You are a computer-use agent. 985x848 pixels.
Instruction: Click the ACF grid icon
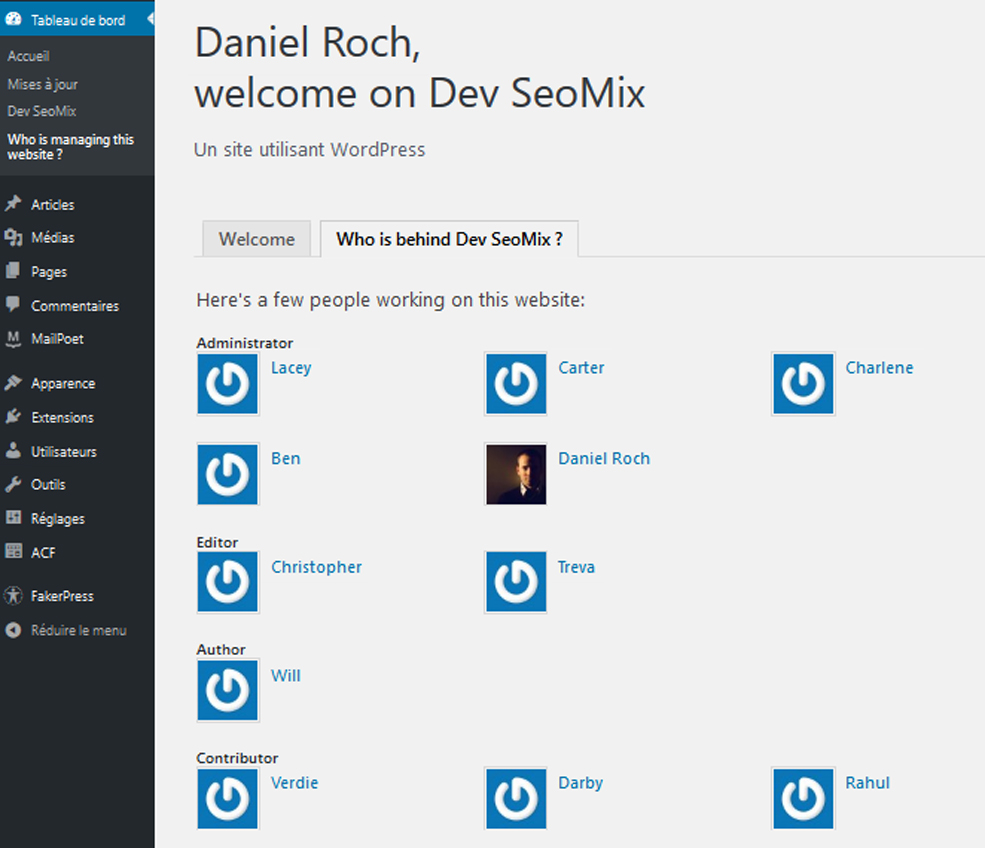click(x=13, y=552)
